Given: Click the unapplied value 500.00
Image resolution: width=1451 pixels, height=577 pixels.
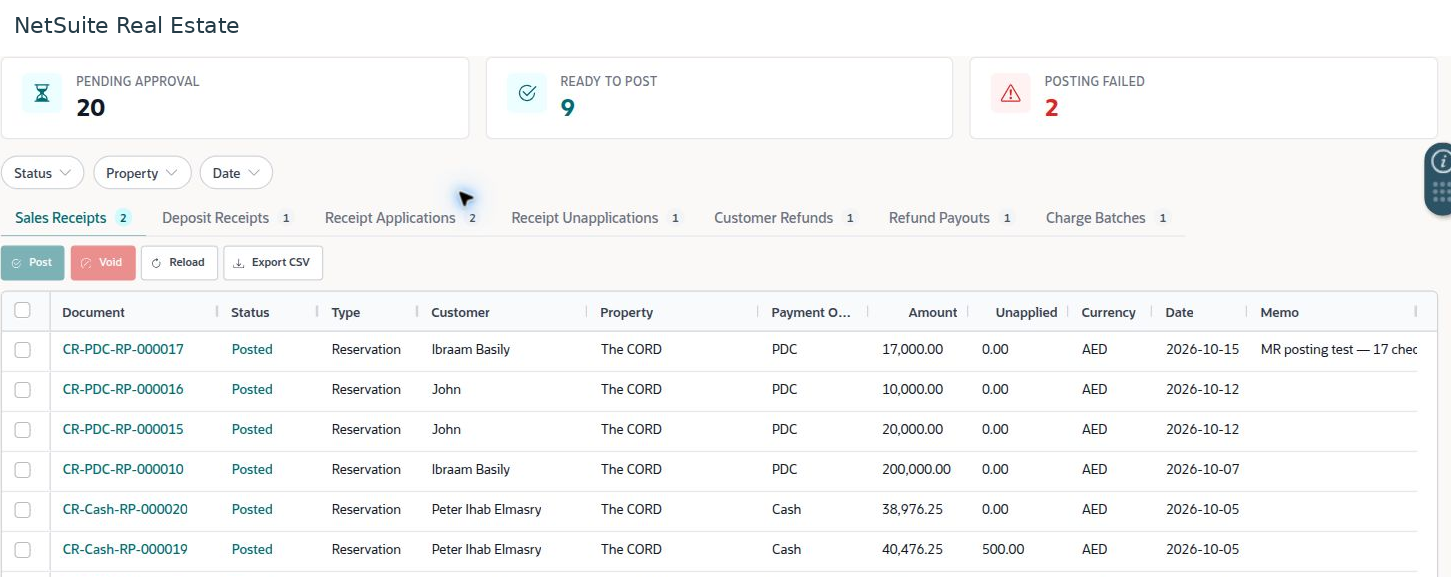Looking at the screenshot, I should (x=1003, y=550).
